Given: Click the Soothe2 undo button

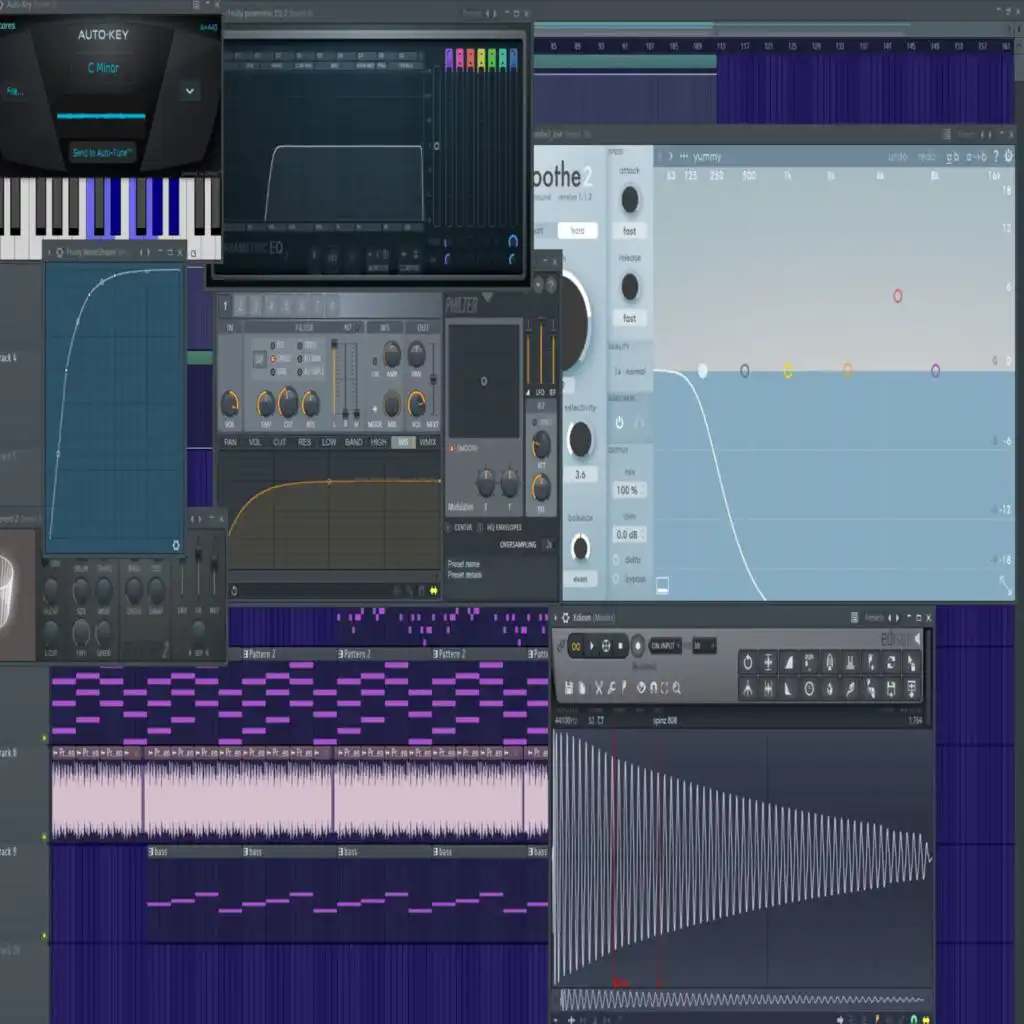Looking at the screenshot, I should click(x=897, y=157).
